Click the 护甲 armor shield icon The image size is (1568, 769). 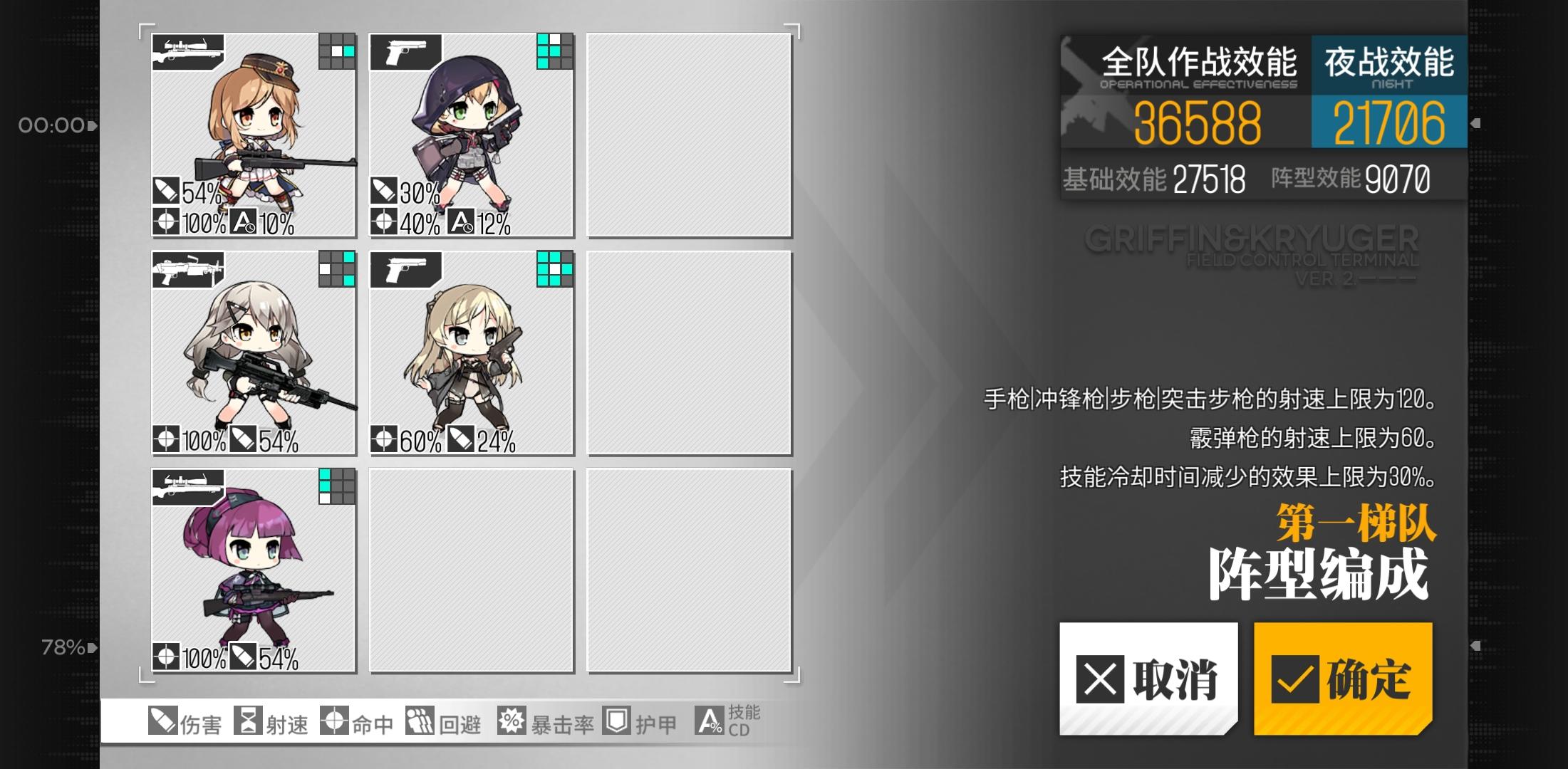click(x=616, y=721)
